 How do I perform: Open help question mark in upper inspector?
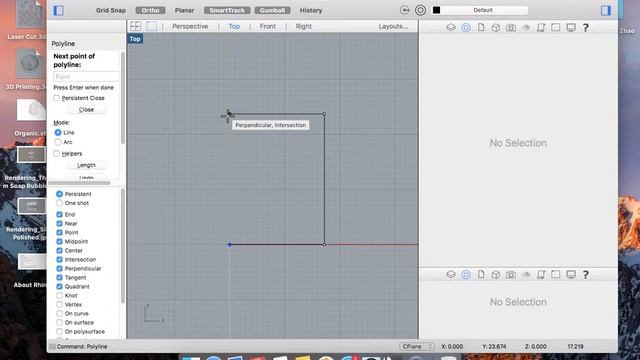click(586, 27)
